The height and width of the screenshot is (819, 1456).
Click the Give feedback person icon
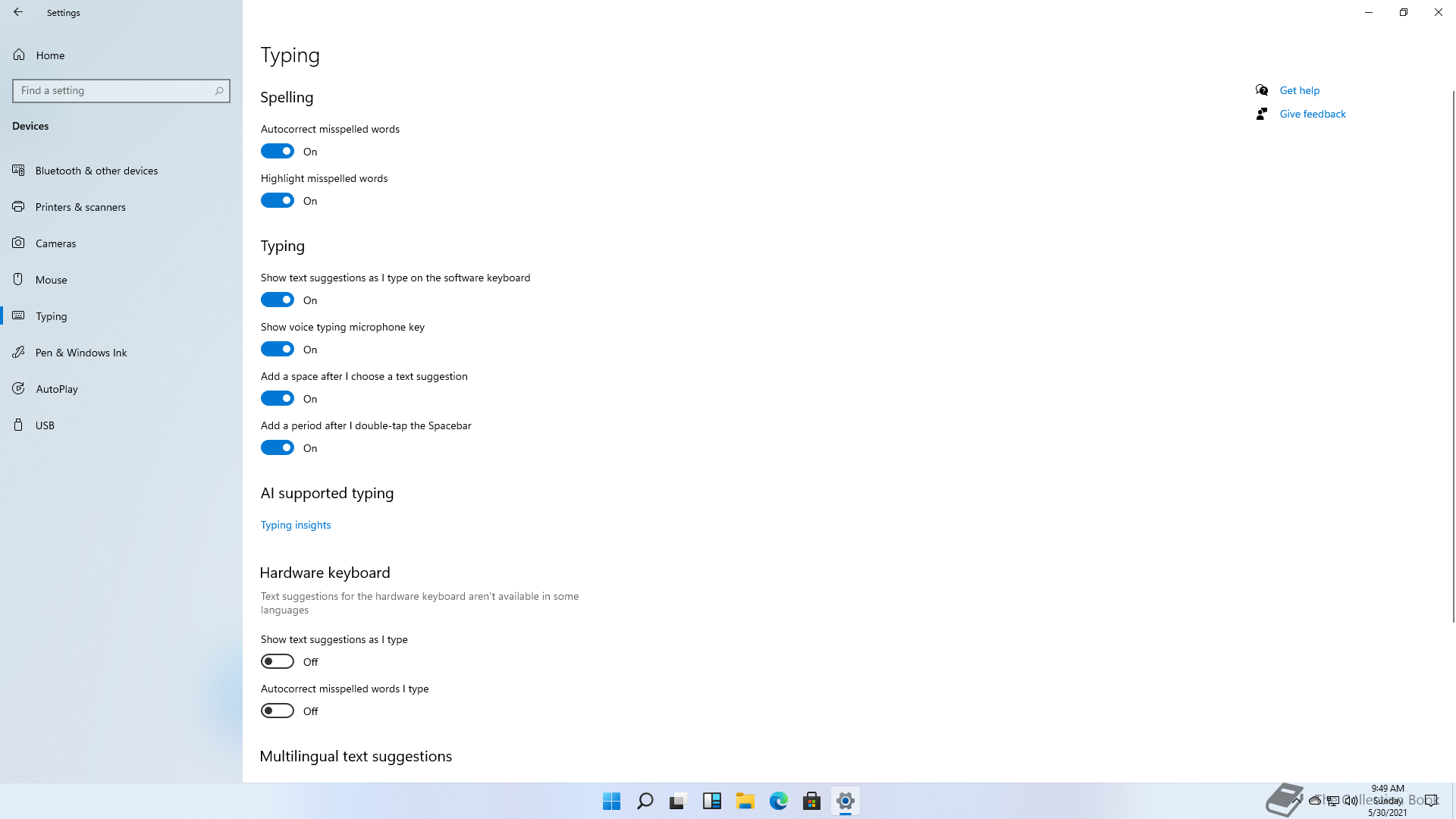[1262, 114]
